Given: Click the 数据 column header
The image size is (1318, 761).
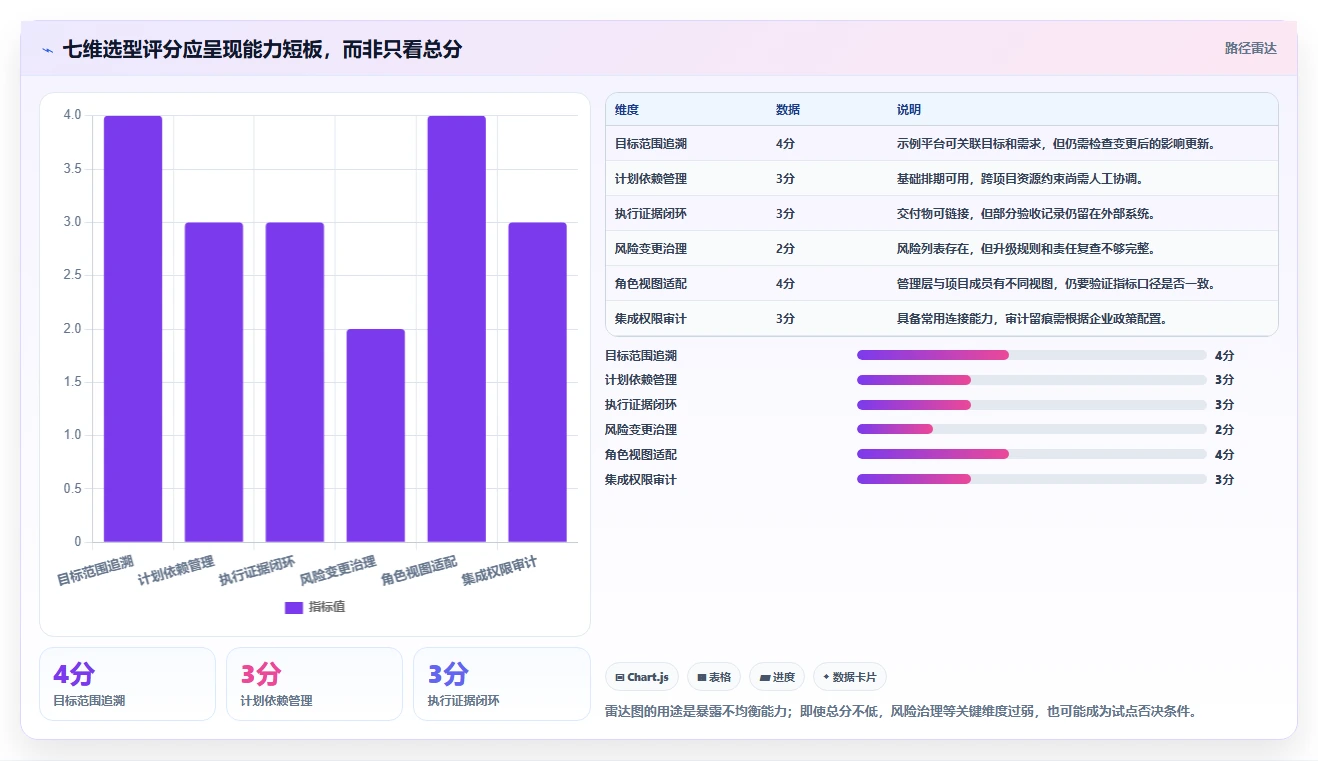Looking at the screenshot, I should point(788,109).
